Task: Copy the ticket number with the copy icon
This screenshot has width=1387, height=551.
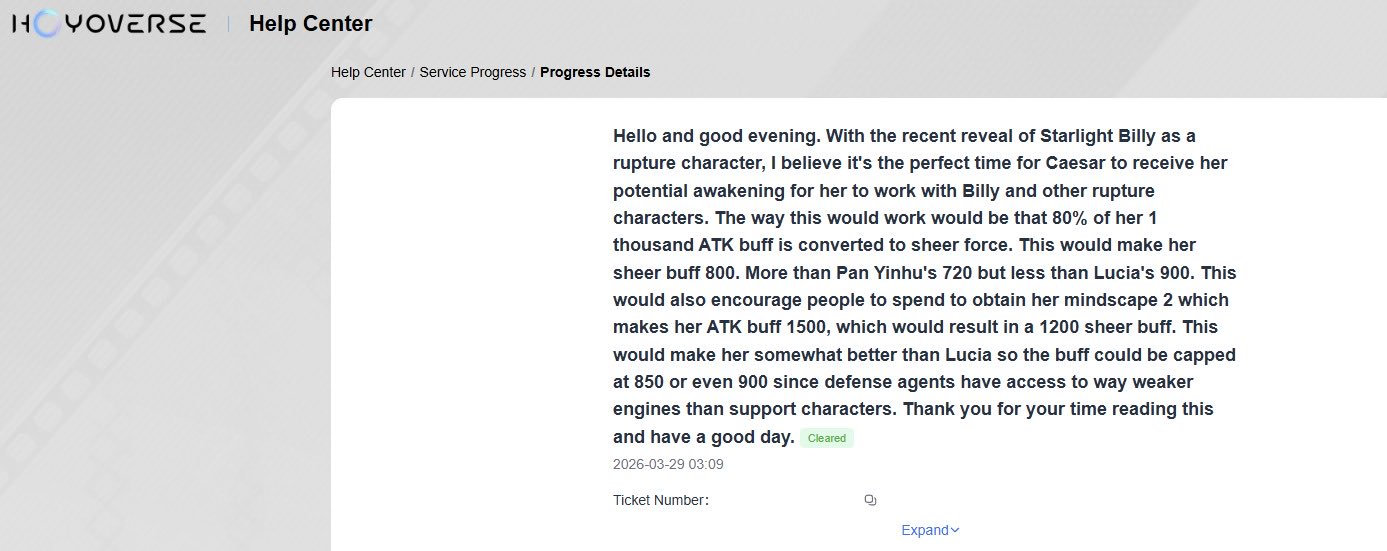Action: tap(870, 500)
